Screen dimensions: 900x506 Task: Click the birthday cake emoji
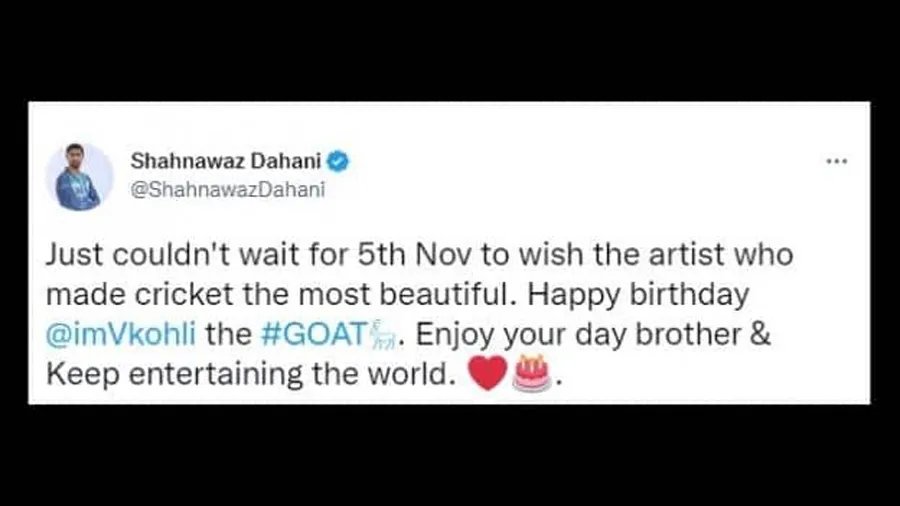[532, 373]
